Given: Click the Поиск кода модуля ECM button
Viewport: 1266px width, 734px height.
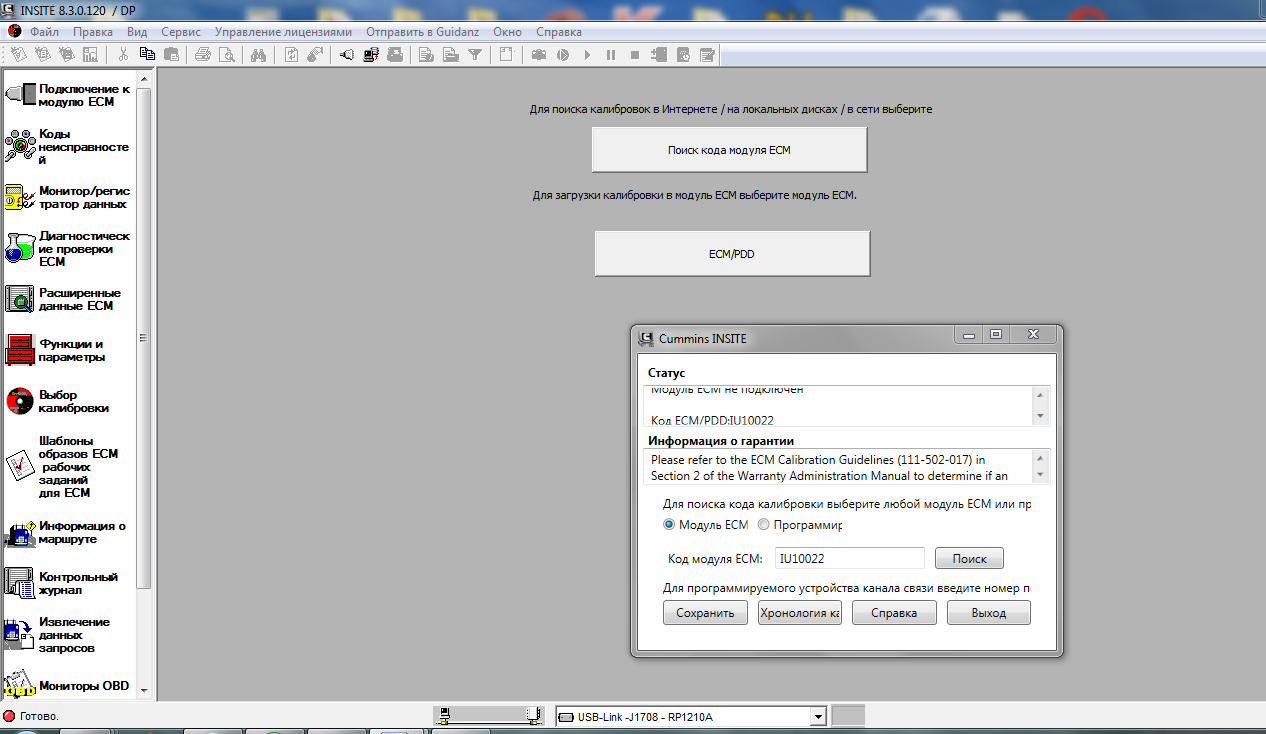Looking at the screenshot, I should [x=729, y=150].
